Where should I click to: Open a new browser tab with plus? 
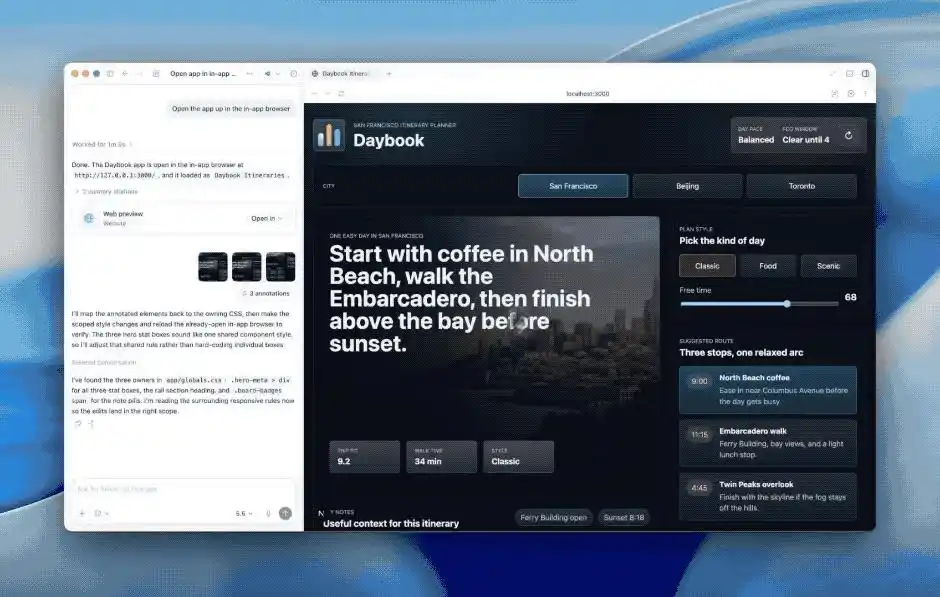pyautogui.click(x=388, y=74)
